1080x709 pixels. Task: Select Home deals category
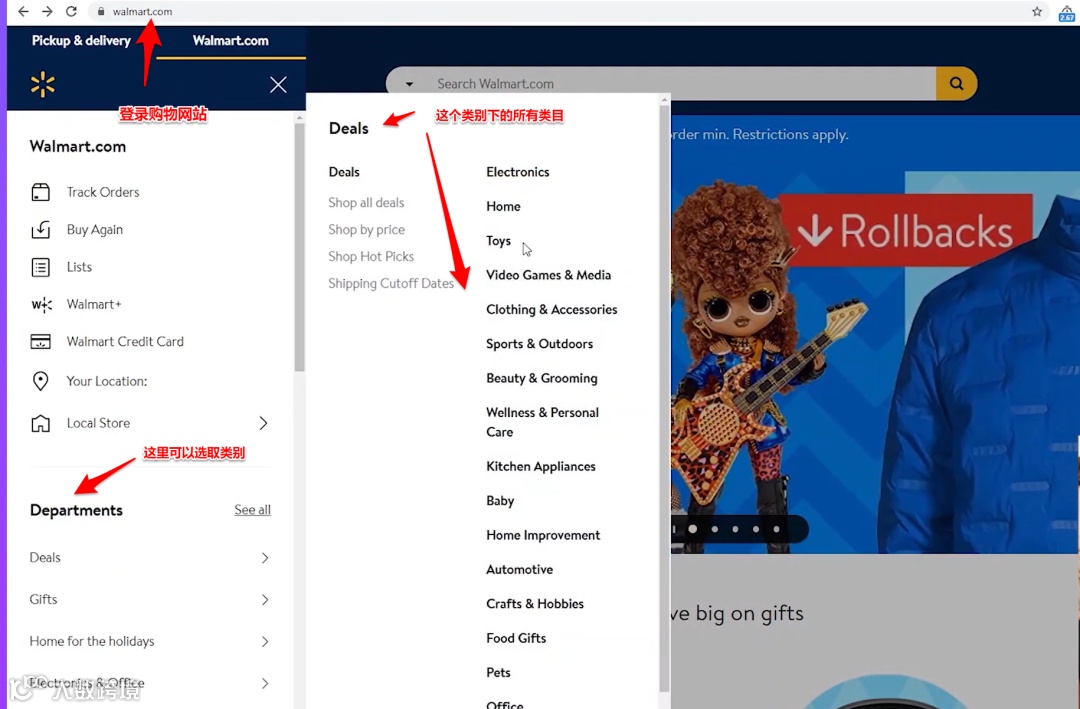(503, 206)
